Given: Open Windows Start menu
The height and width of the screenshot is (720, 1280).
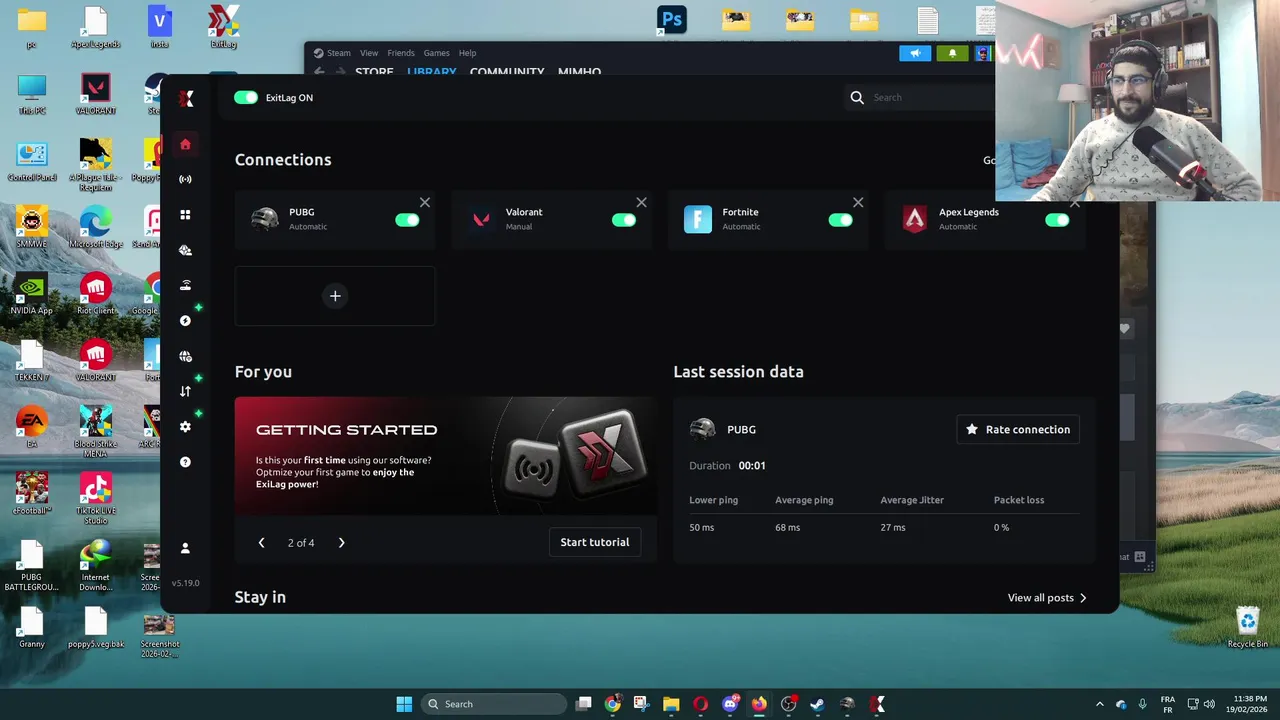Looking at the screenshot, I should point(404,704).
